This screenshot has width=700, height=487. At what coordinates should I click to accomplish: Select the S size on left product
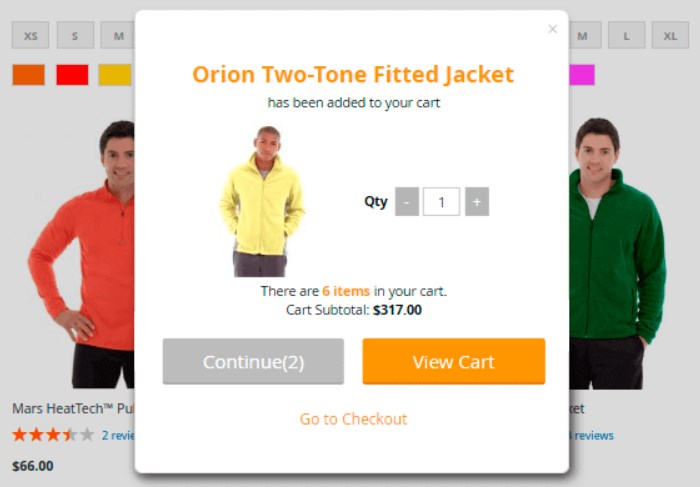pyautogui.click(x=75, y=35)
